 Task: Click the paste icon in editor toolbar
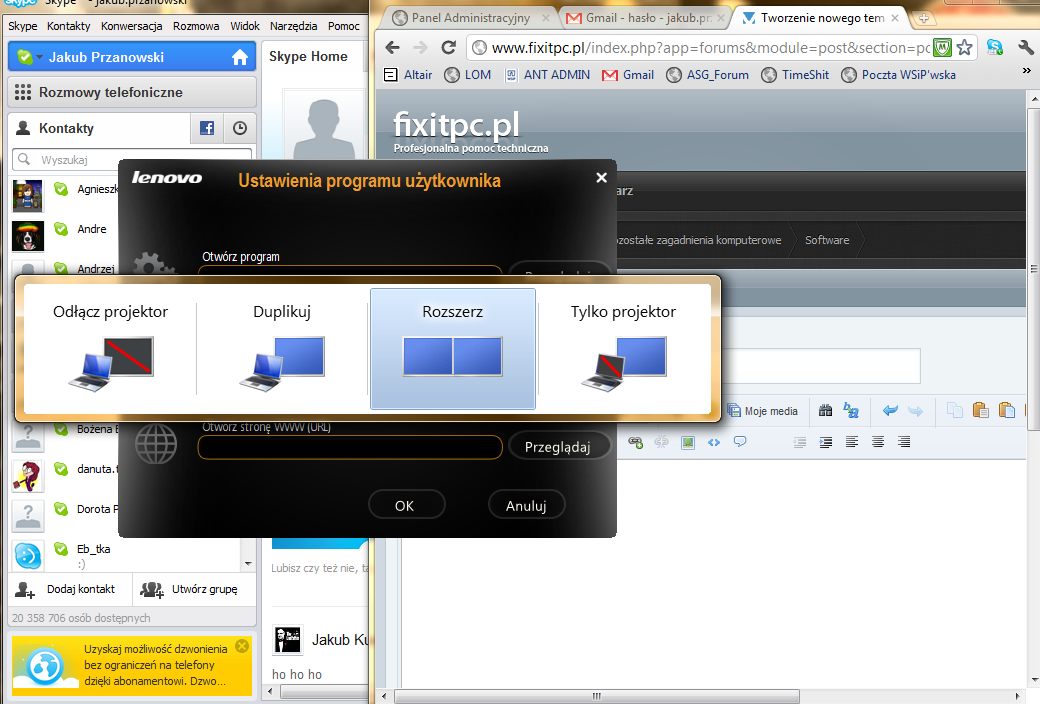point(980,411)
